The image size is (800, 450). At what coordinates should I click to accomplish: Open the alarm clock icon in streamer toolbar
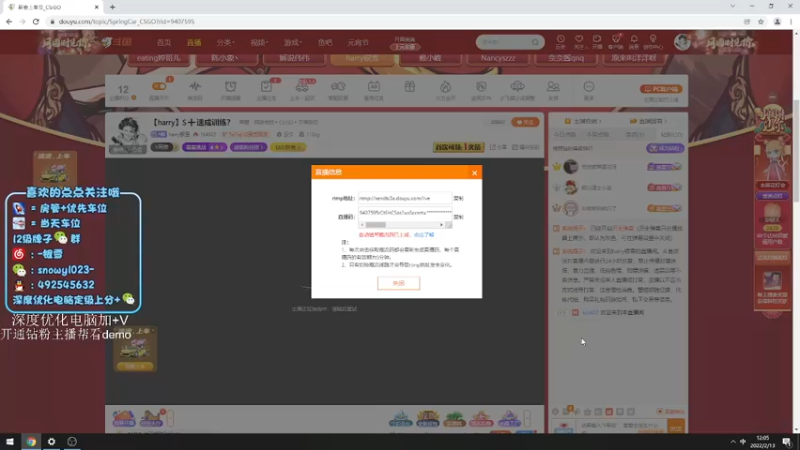coord(231,87)
